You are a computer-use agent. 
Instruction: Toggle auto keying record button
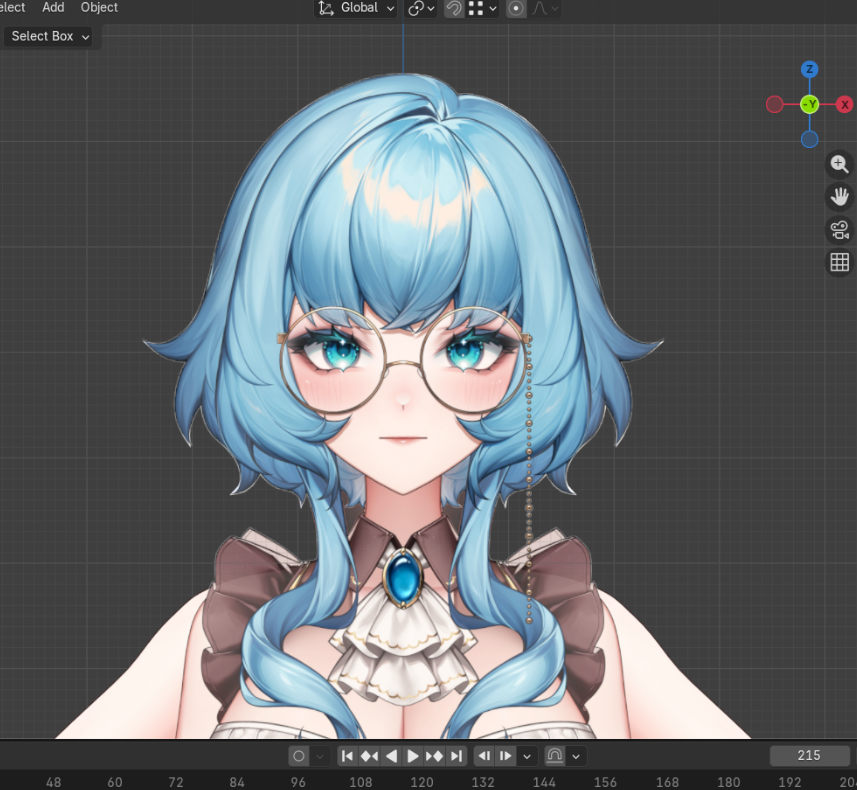tap(299, 756)
